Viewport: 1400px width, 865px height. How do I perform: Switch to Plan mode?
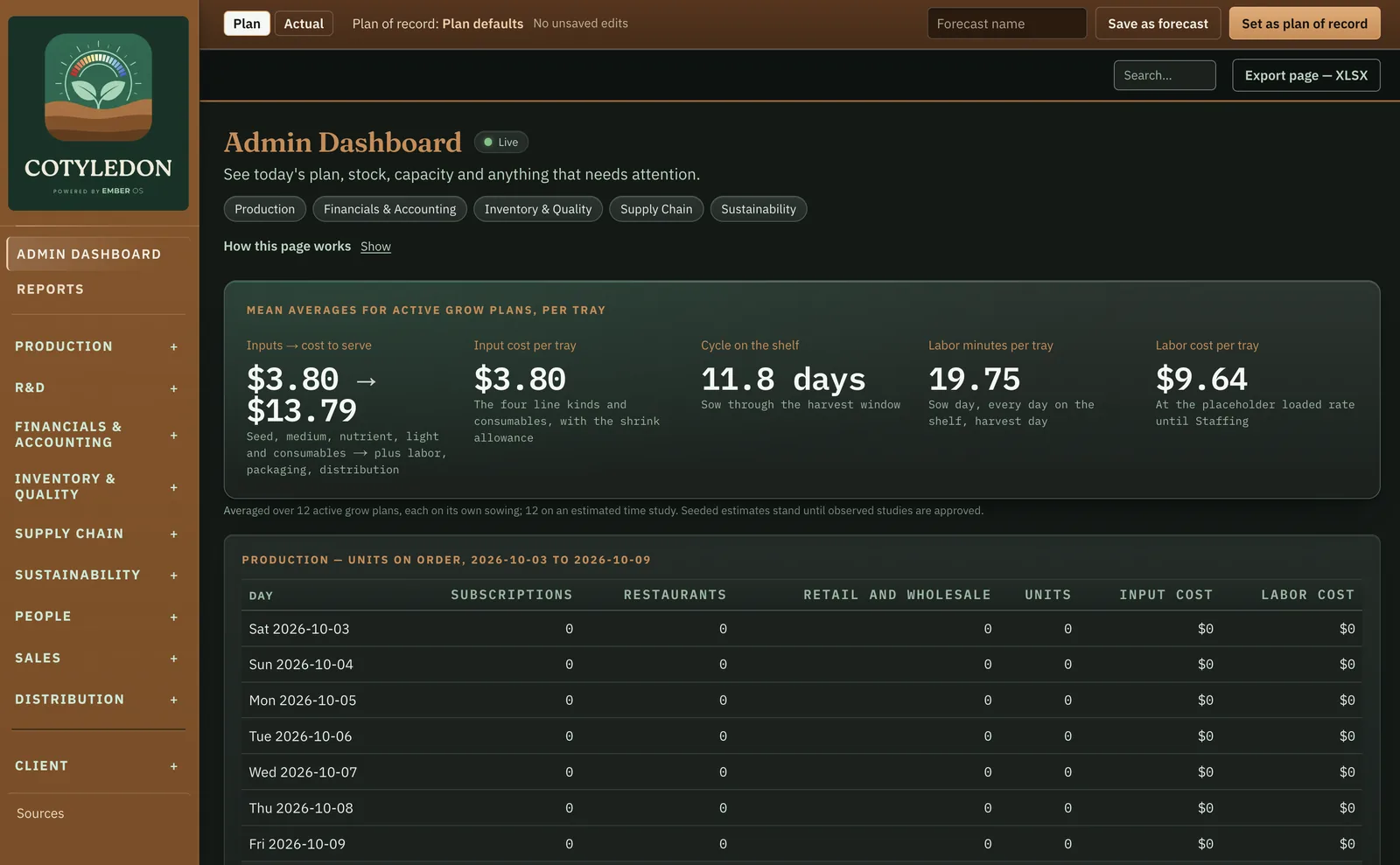pos(247,24)
